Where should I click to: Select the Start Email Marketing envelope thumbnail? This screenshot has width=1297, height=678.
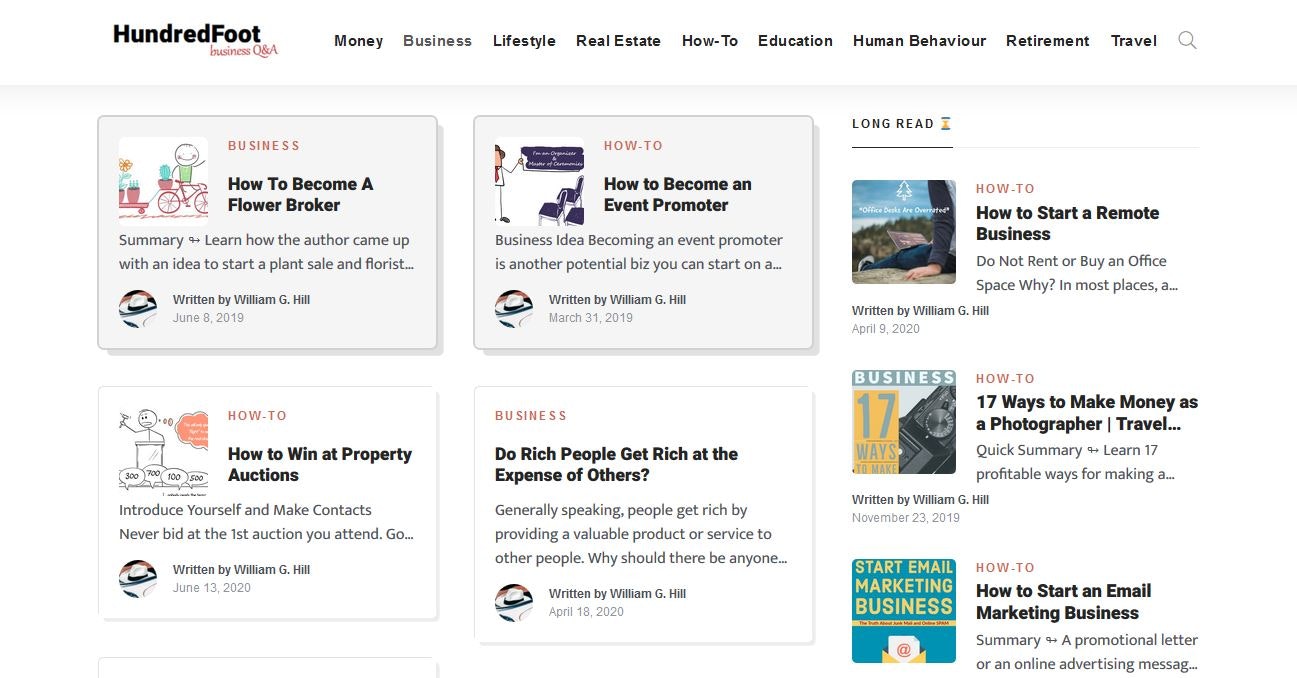coord(903,610)
